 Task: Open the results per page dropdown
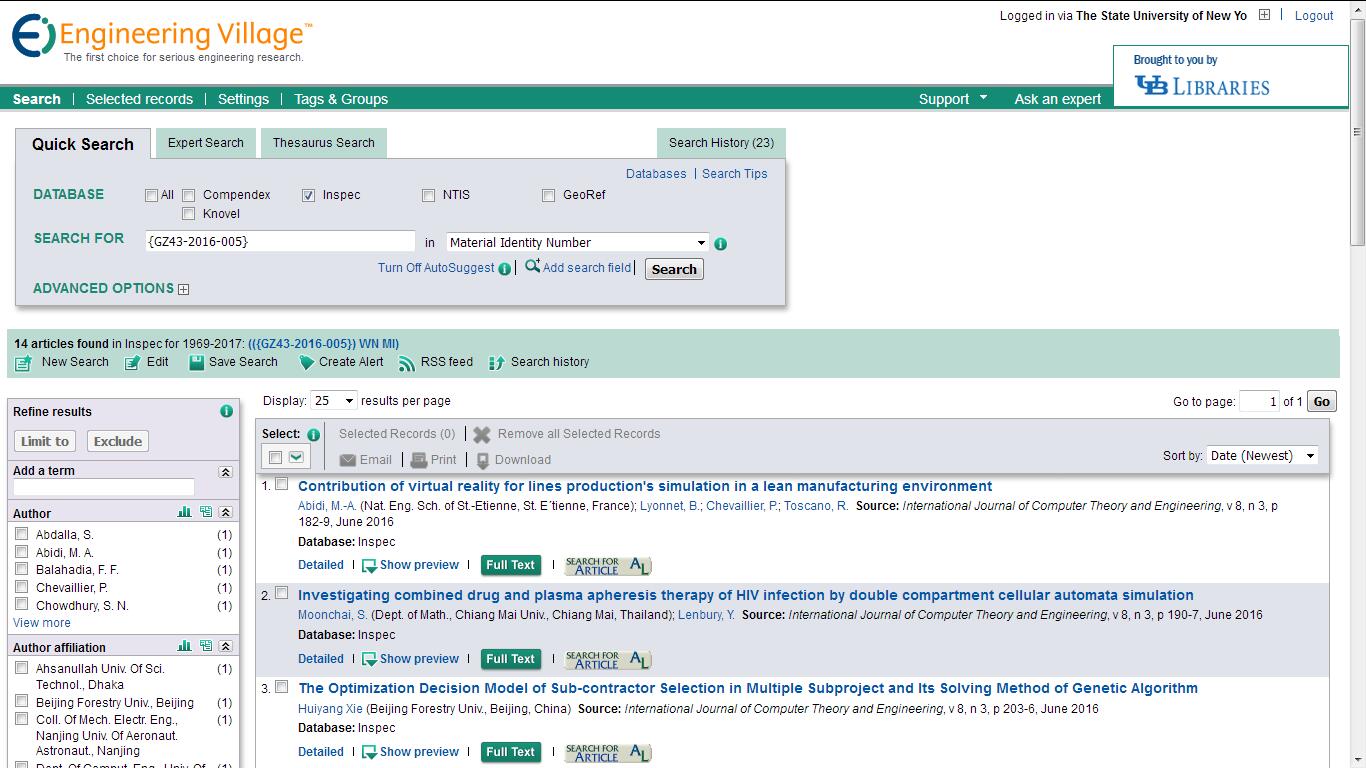(x=334, y=400)
